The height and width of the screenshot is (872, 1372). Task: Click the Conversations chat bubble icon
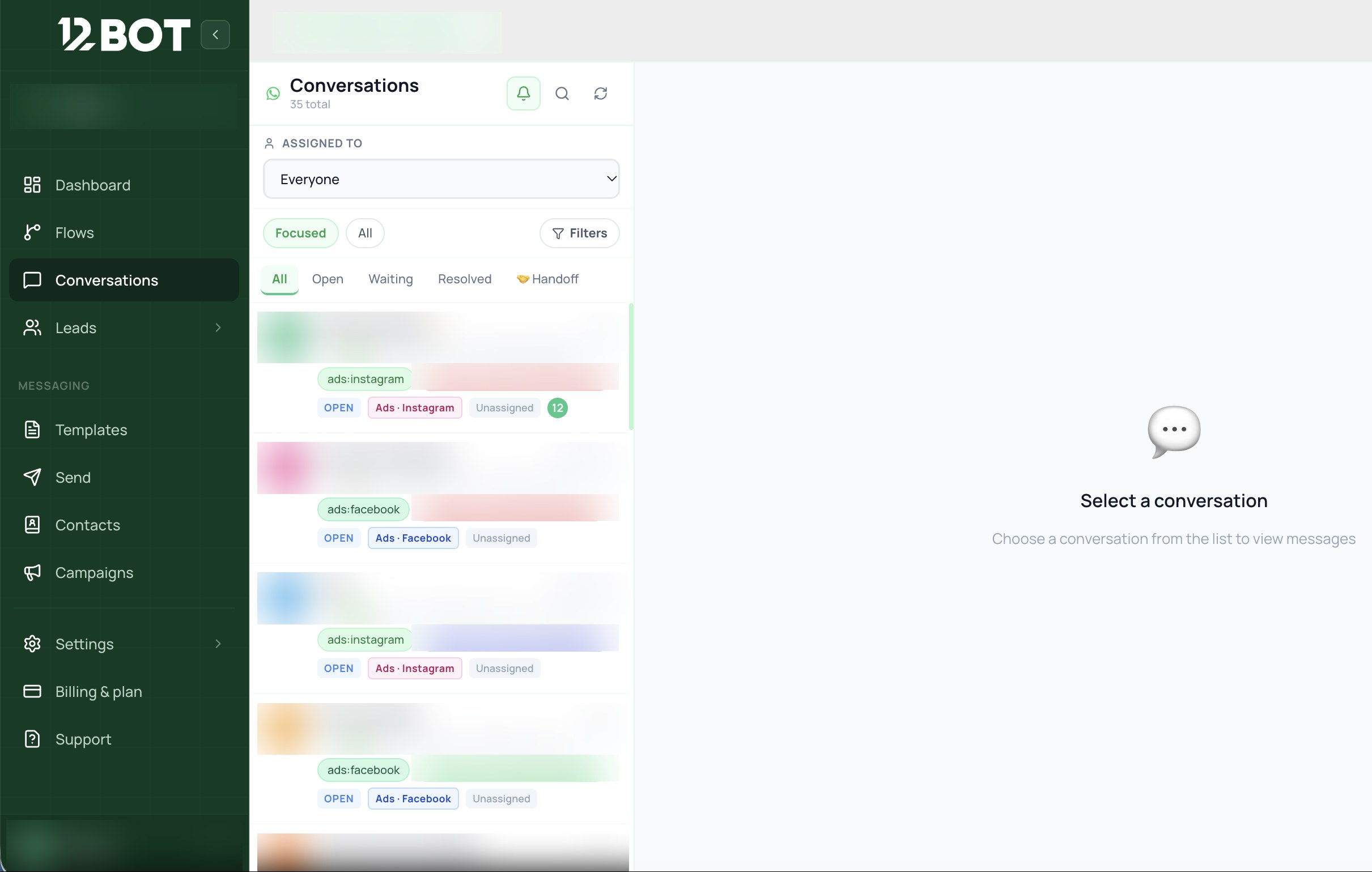32,280
